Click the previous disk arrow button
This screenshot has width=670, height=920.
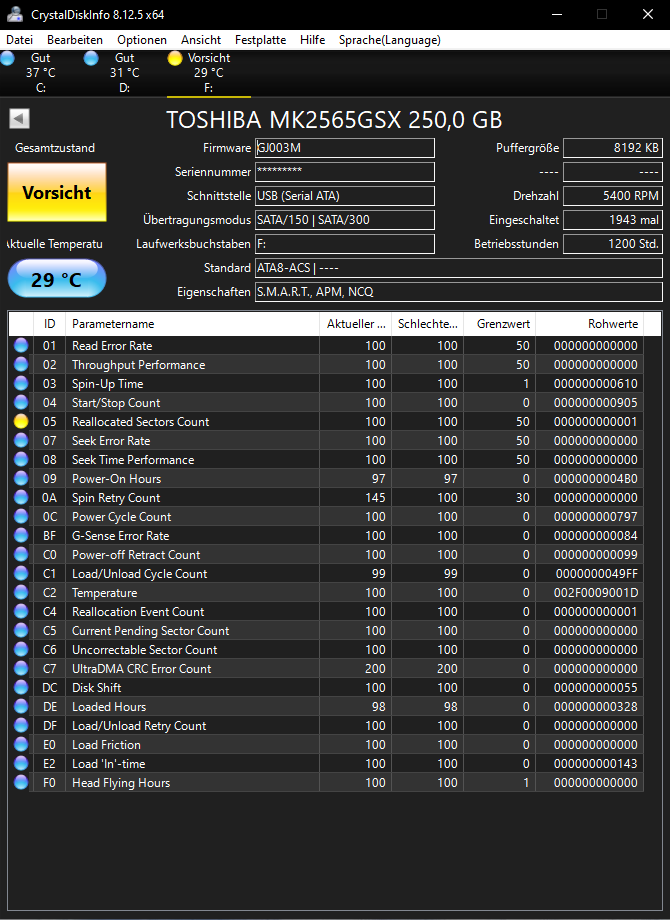19,119
